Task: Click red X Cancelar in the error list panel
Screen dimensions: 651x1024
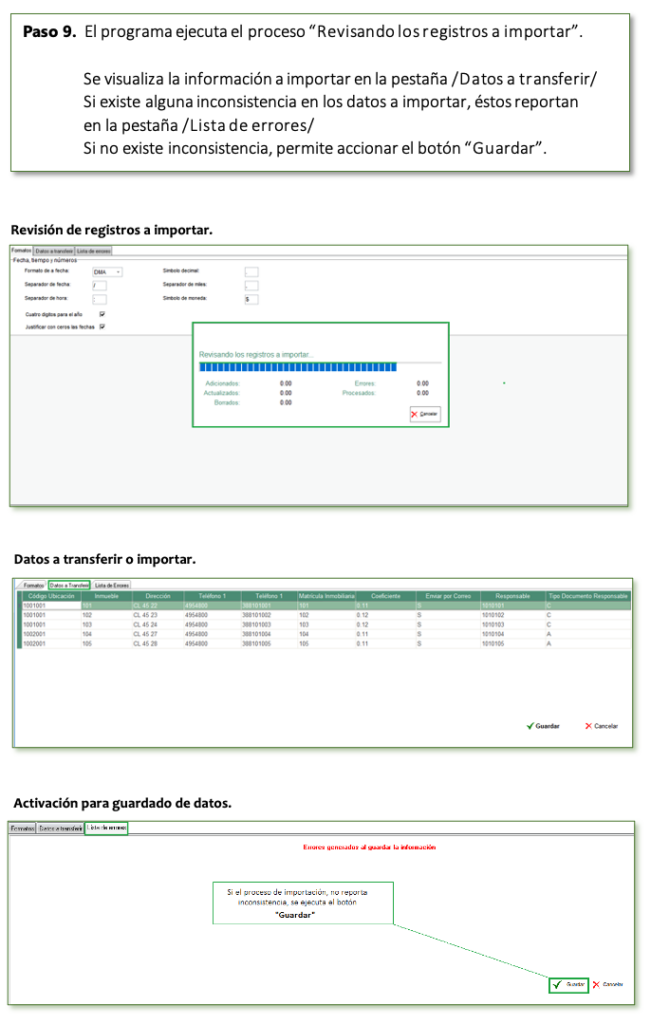Action: click(x=596, y=984)
